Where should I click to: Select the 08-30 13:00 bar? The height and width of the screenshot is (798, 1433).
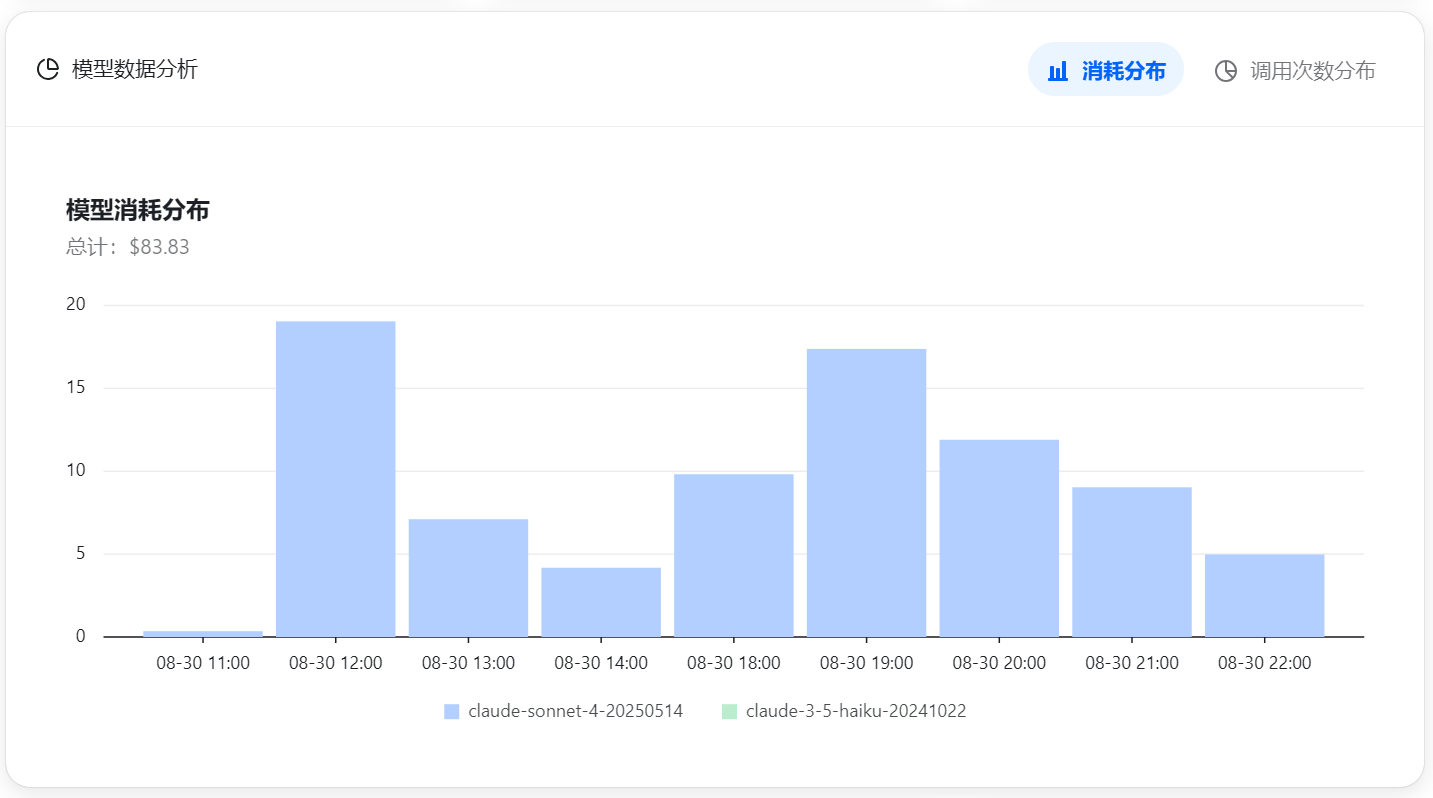point(468,578)
